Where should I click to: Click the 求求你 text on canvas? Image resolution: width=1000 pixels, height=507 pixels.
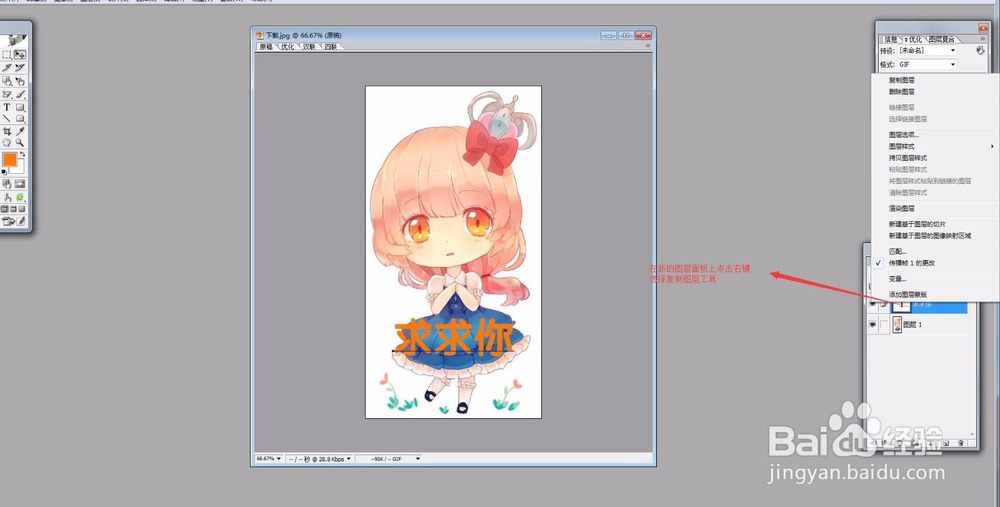click(x=453, y=339)
